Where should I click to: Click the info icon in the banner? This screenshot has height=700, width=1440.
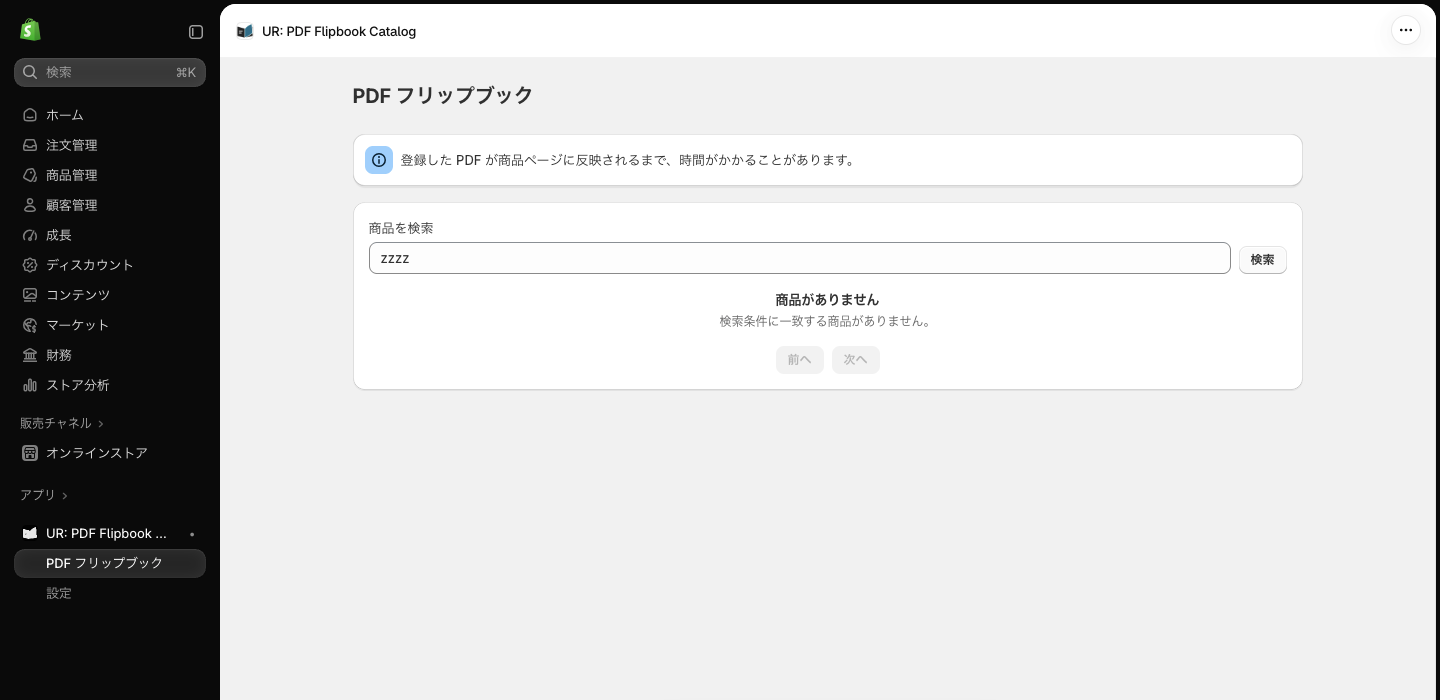[379, 160]
